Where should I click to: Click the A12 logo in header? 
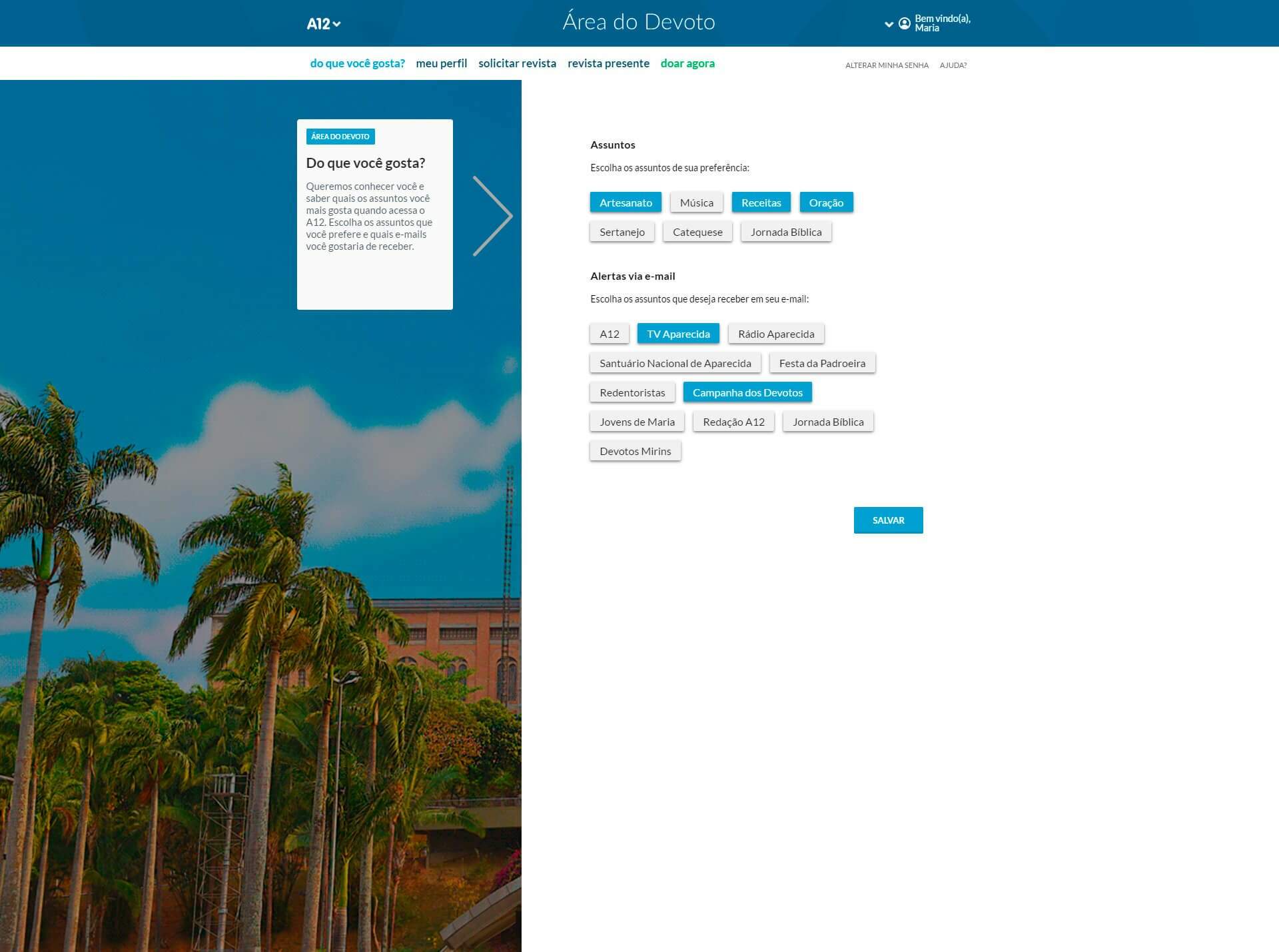point(318,24)
